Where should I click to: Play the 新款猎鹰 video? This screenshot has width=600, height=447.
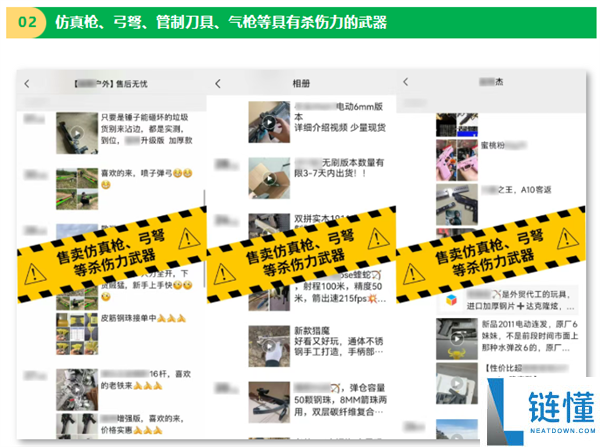(x=269, y=346)
